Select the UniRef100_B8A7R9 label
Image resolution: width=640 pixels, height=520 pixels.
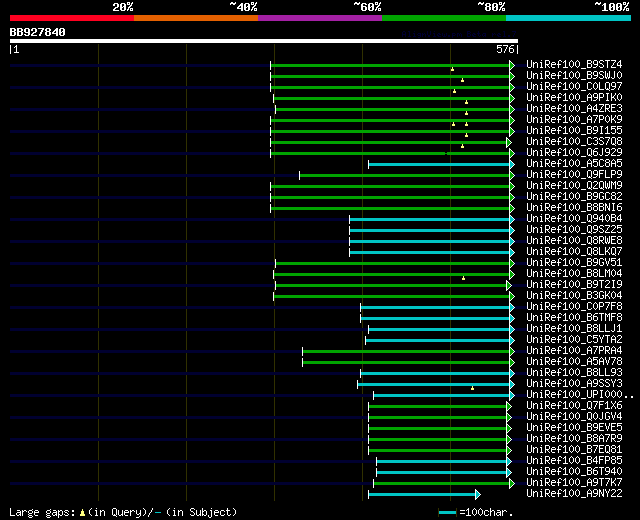574,439
